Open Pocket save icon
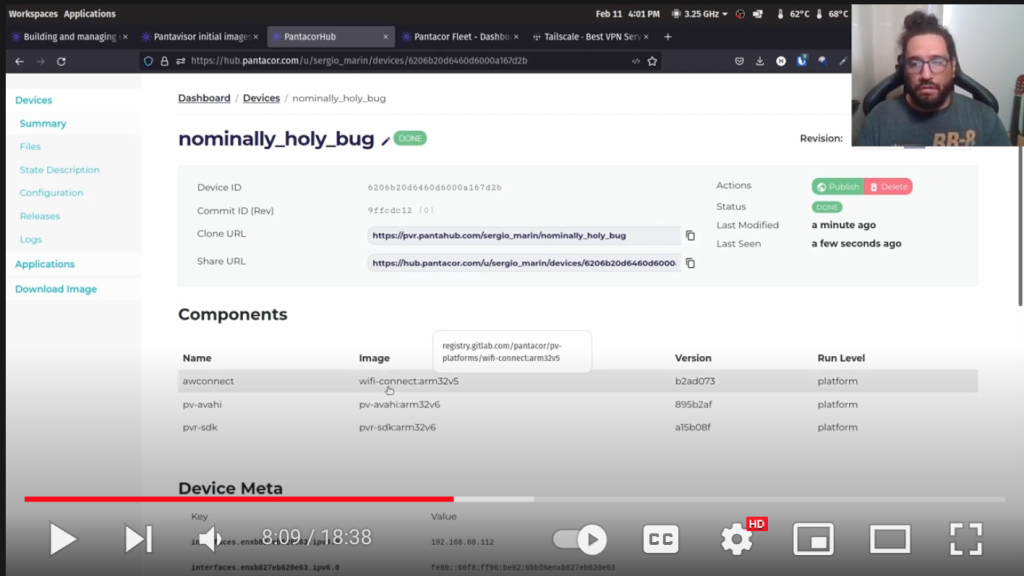This screenshot has height=576, width=1024. pos(739,61)
